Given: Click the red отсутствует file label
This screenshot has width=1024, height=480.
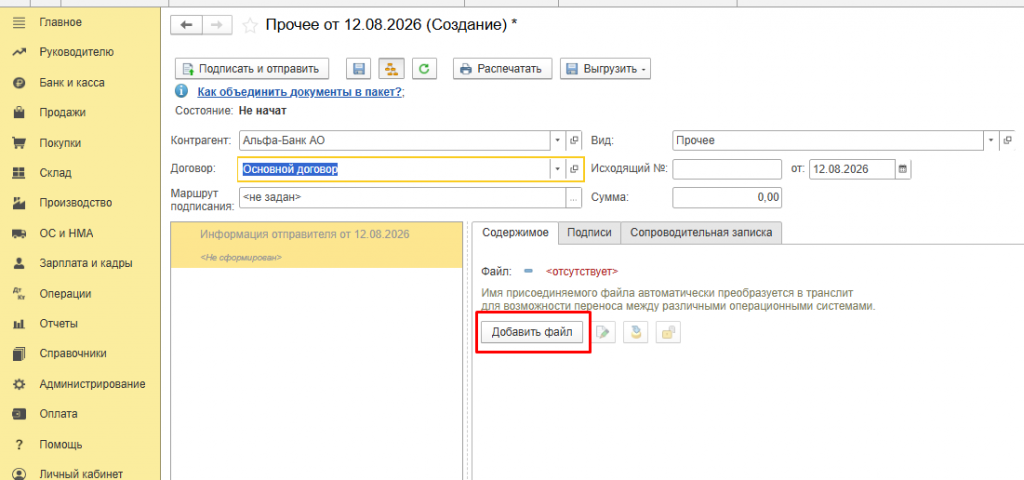Looking at the screenshot, I should point(581,271).
